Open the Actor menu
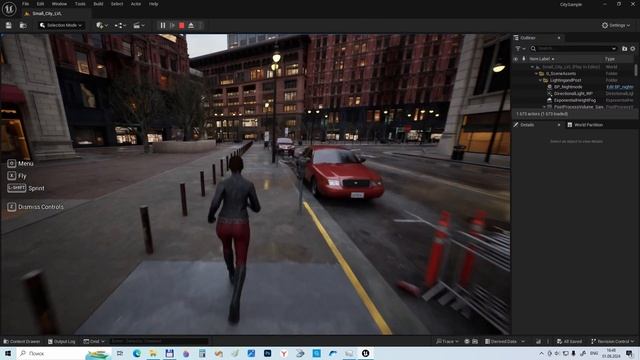Image resolution: width=640 pixels, height=360 pixels. pyautogui.click(x=136, y=4)
